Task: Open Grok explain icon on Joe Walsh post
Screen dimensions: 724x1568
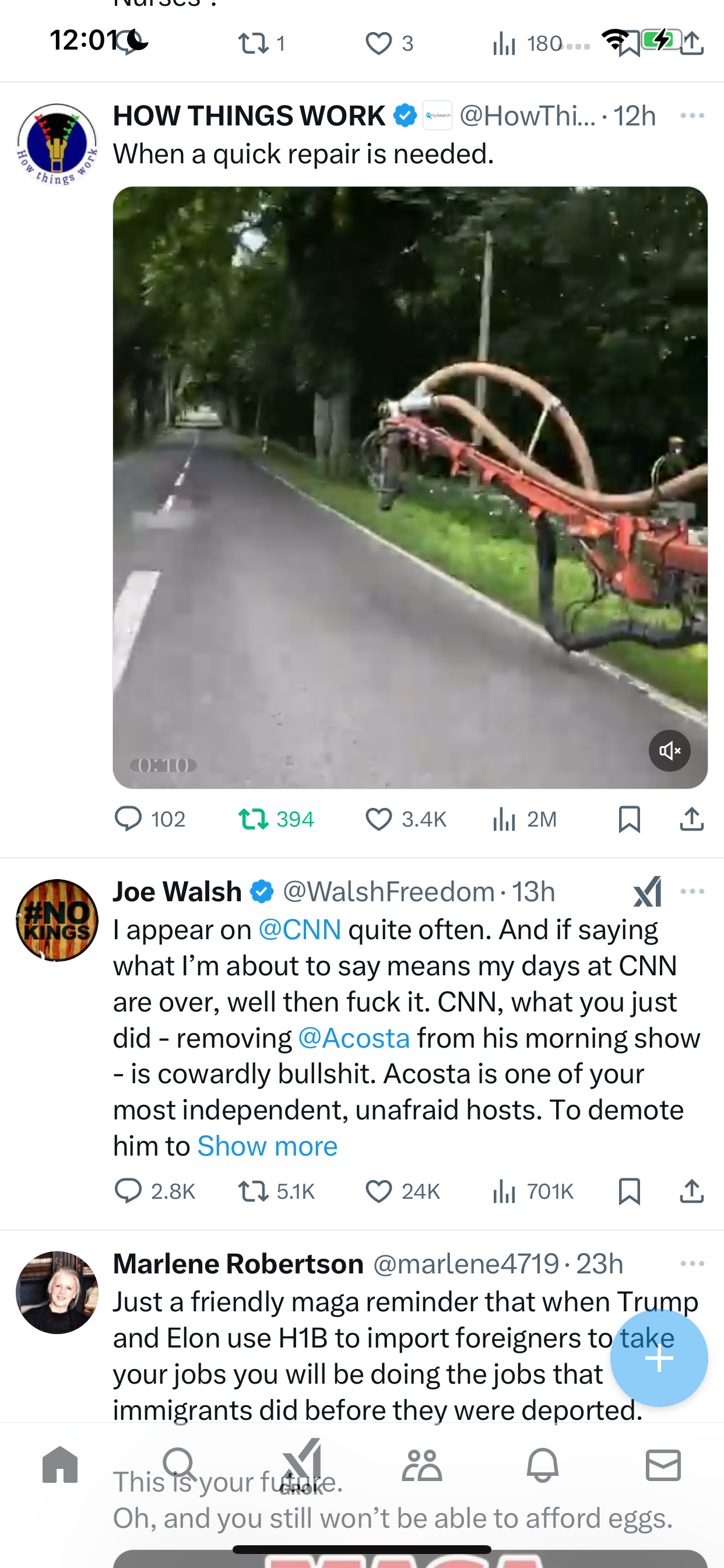Action: [x=647, y=892]
